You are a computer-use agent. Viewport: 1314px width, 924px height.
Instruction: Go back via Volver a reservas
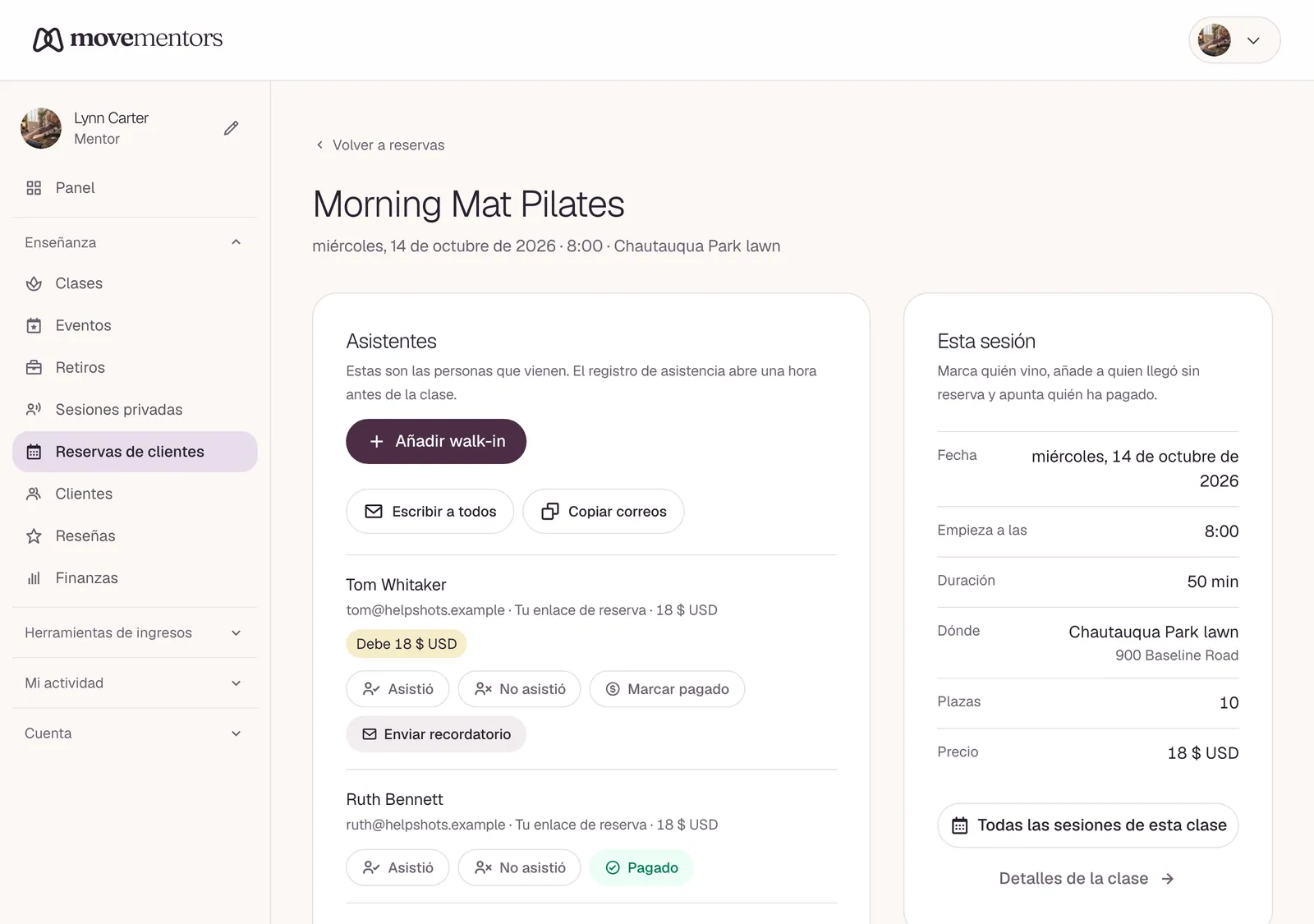(380, 145)
